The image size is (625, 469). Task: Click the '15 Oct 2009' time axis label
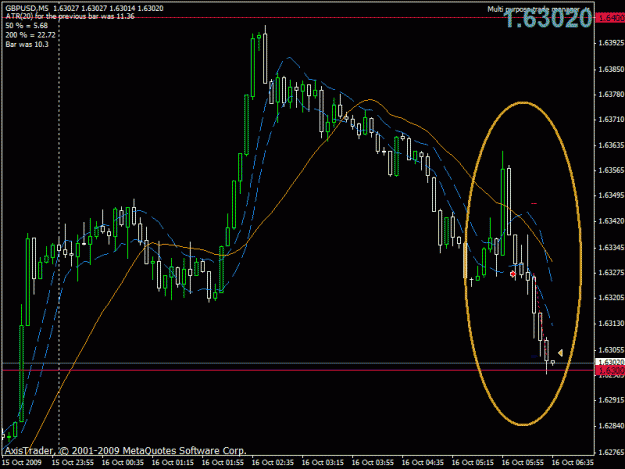pos(22,462)
